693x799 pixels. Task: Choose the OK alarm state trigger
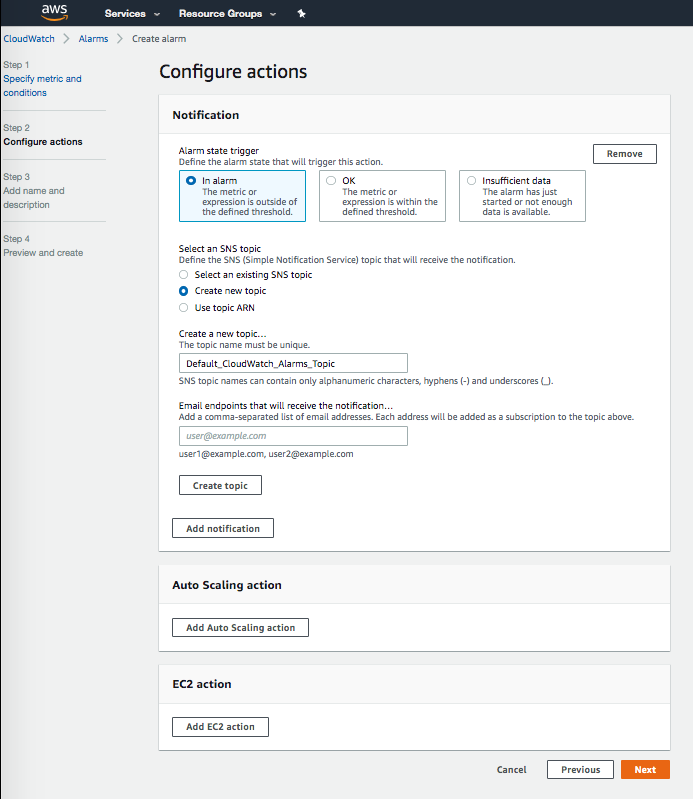pyautogui.click(x=331, y=181)
